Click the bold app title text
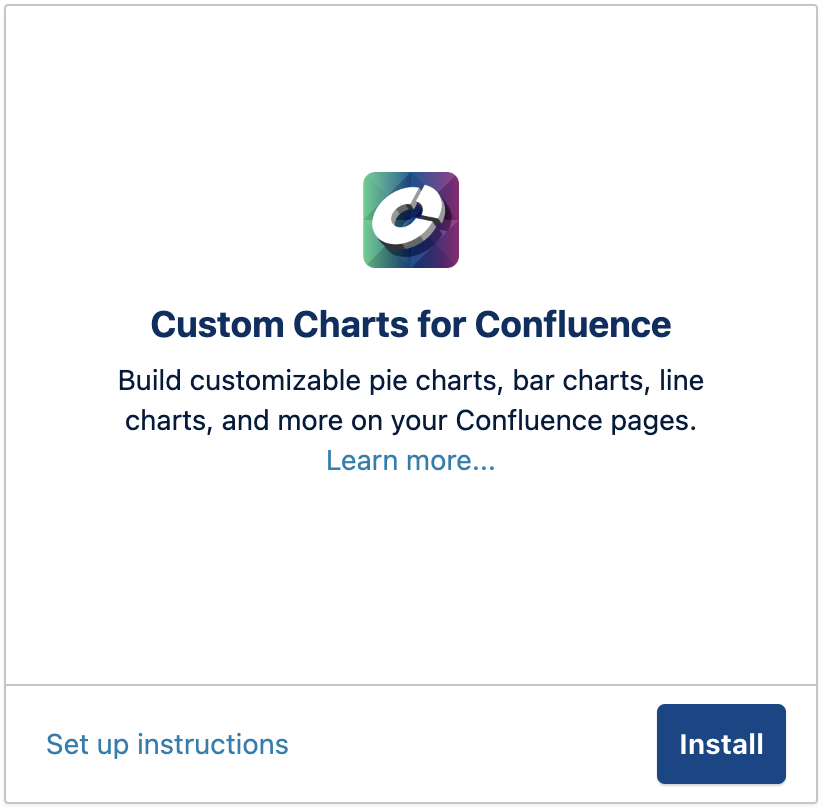Image resolution: width=826 pixels, height=810 pixels. click(x=410, y=324)
